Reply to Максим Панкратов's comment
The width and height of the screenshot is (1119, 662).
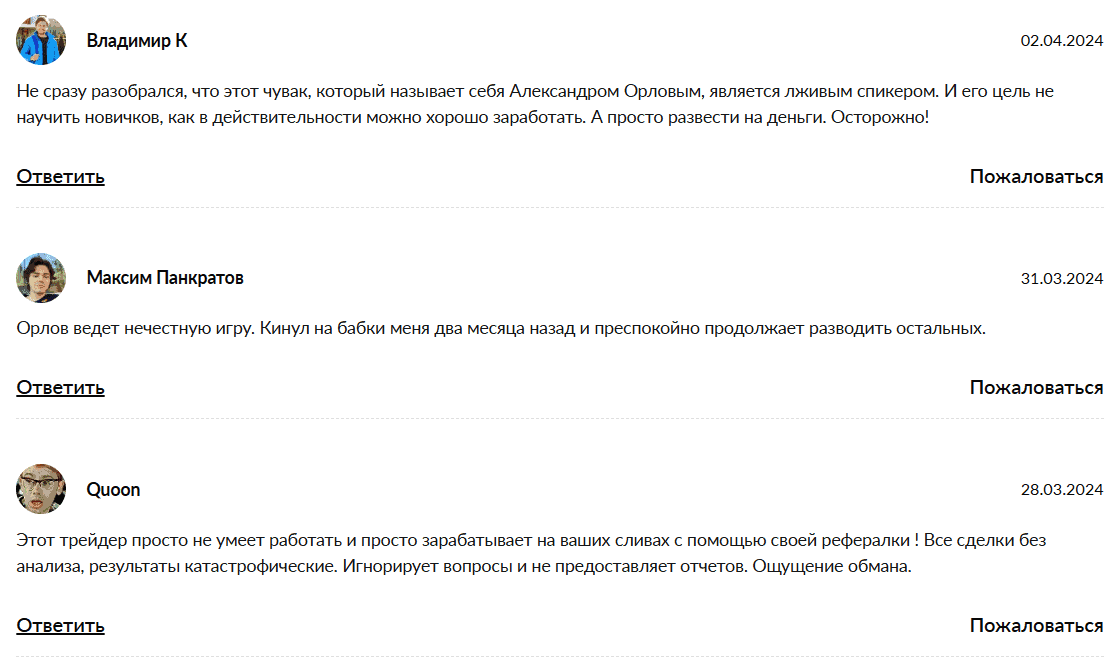click(60, 388)
